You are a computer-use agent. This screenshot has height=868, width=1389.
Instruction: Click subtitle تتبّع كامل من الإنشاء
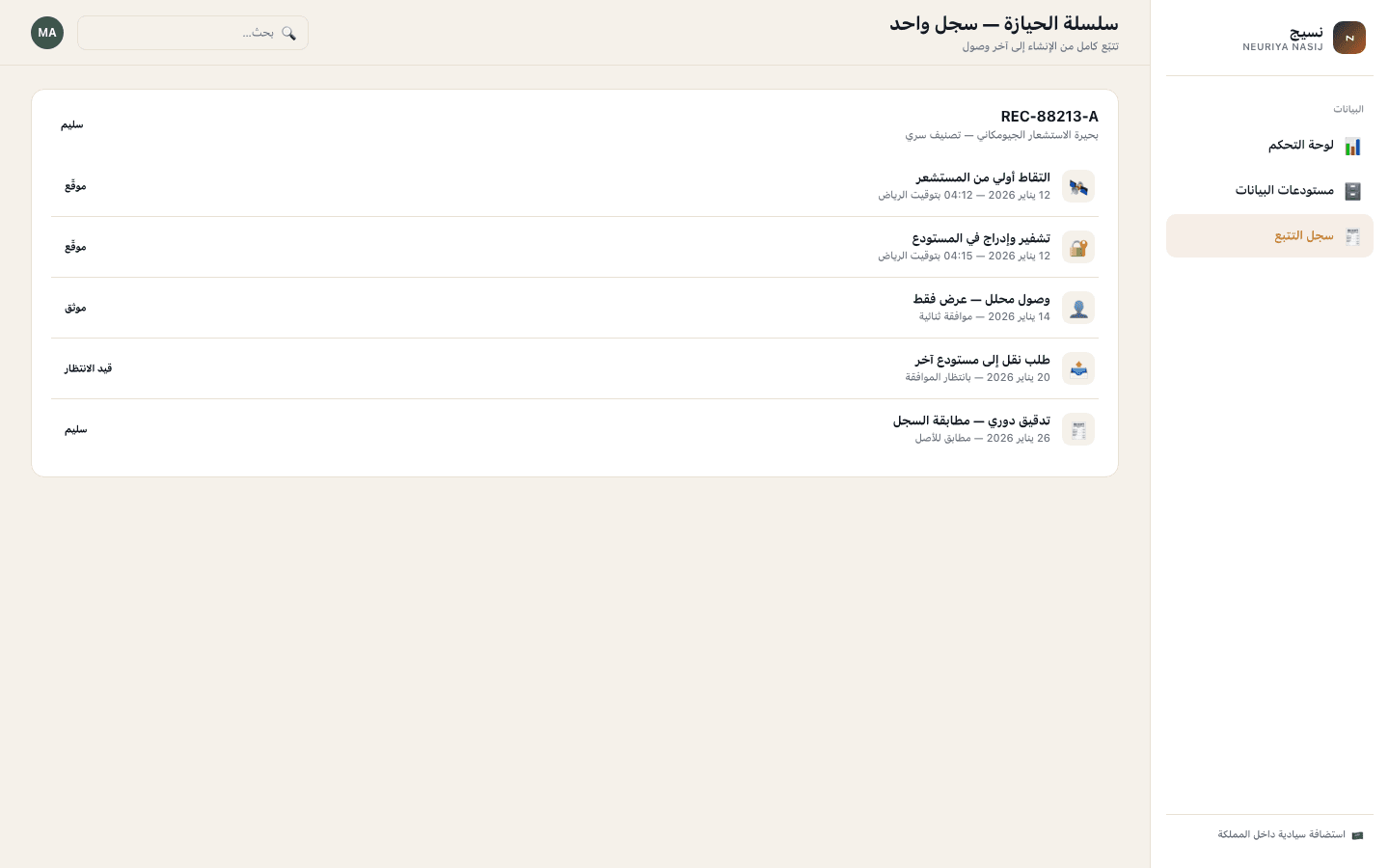(x=1040, y=46)
